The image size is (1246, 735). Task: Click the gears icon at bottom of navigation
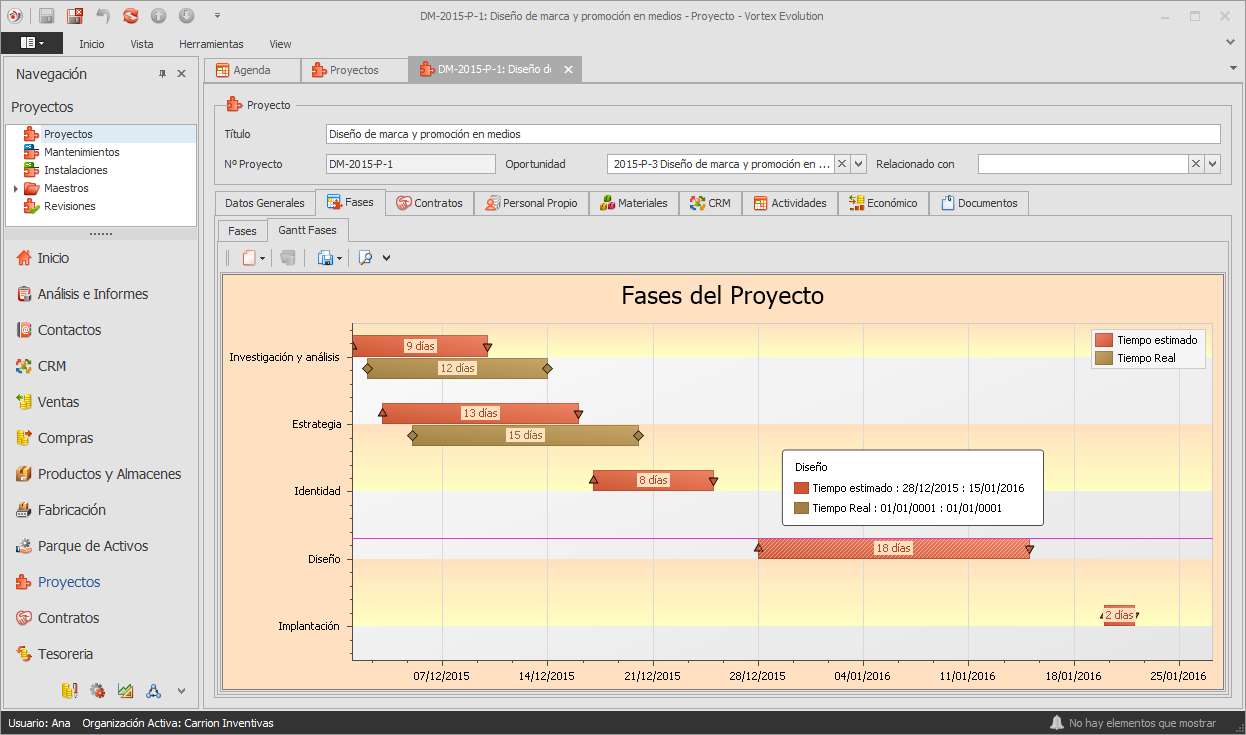click(x=97, y=690)
